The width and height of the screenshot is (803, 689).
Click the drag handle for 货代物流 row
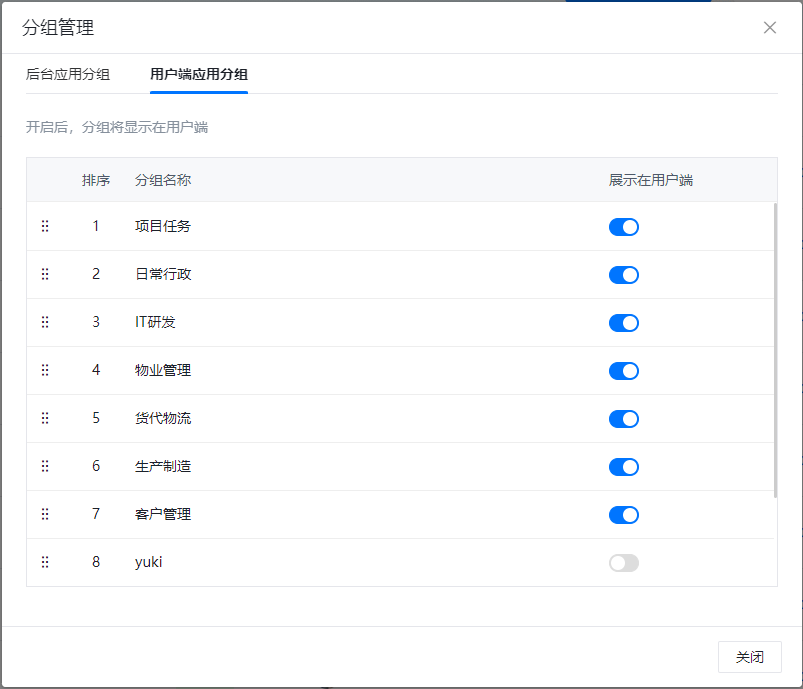45,418
